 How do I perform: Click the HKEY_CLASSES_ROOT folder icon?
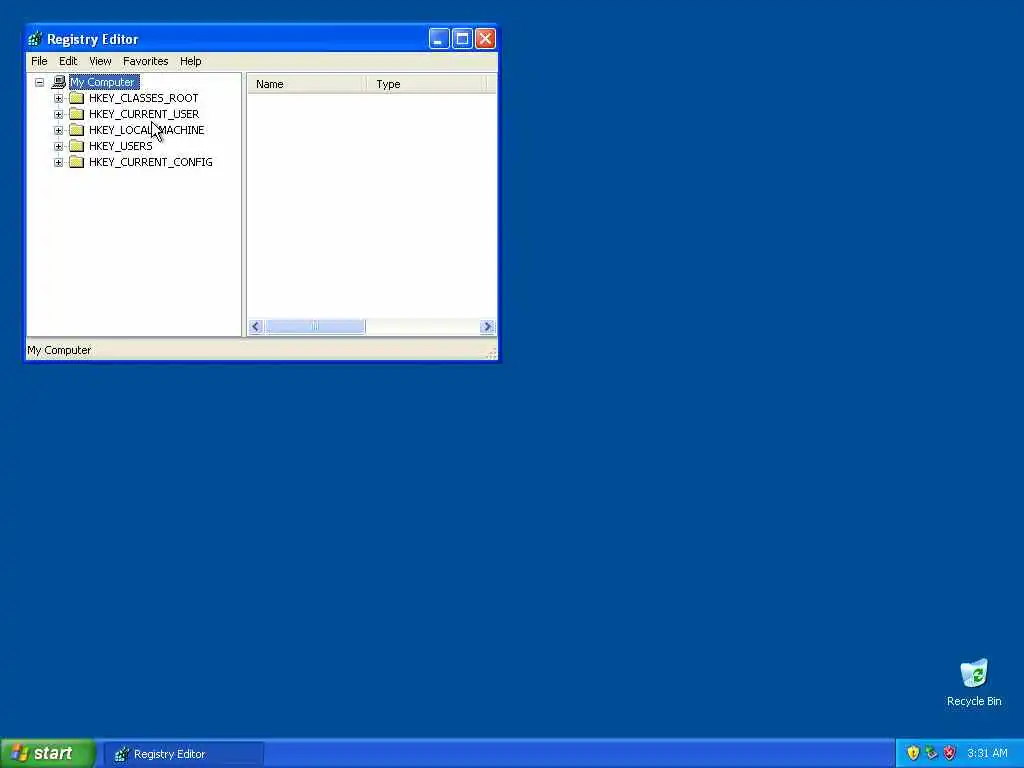[76, 98]
